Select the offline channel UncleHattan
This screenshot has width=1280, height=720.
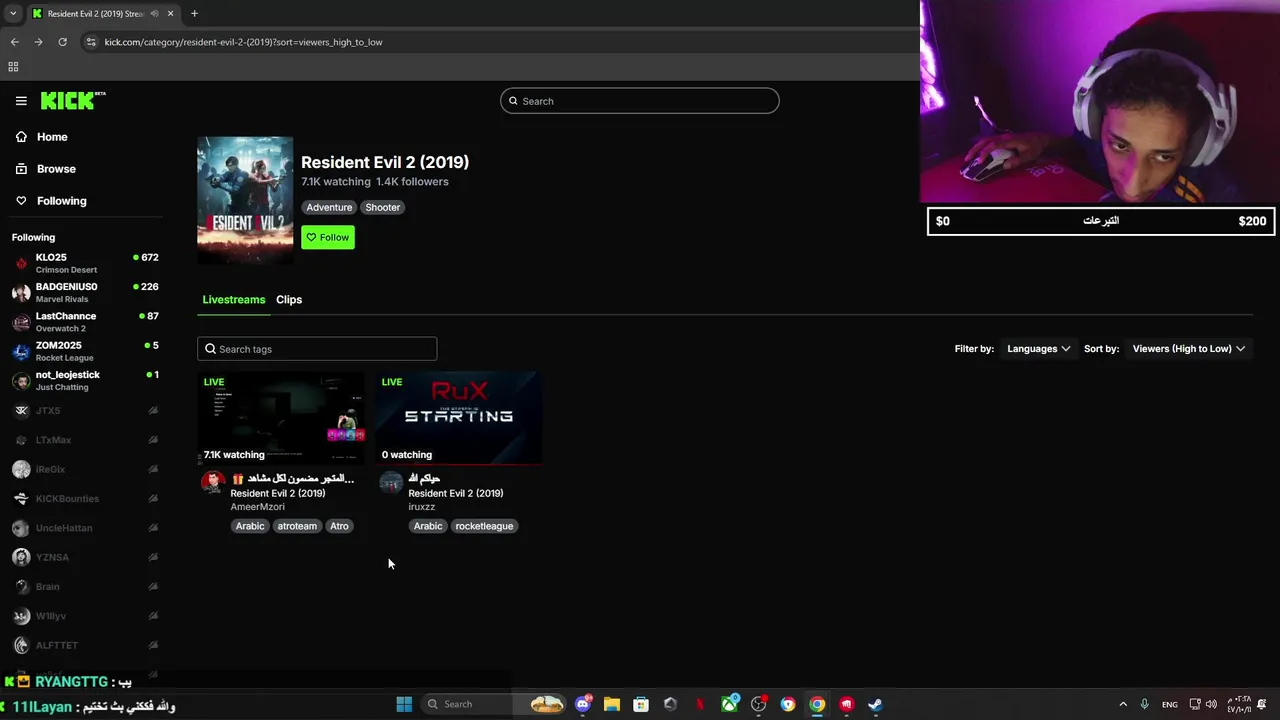[x=85, y=528]
